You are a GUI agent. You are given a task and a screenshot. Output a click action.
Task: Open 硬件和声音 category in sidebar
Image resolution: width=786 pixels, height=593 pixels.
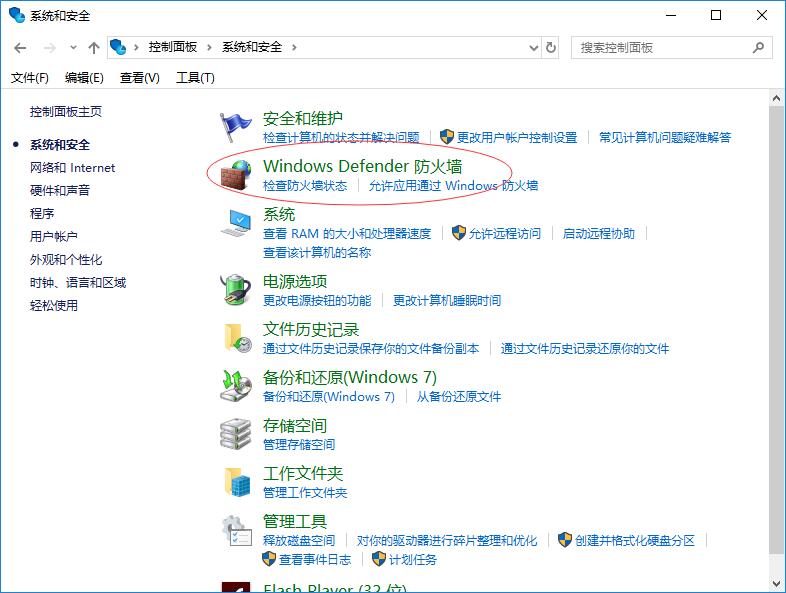point(60,190)
